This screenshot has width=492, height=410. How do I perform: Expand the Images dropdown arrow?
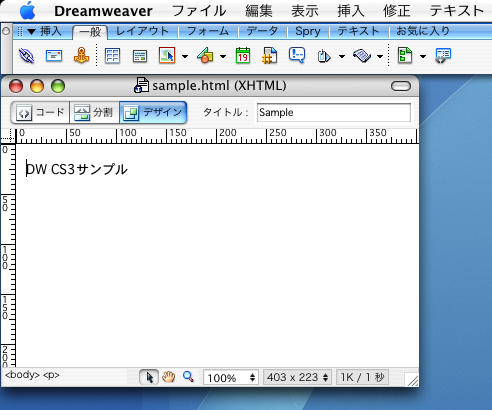coord(185,56)
